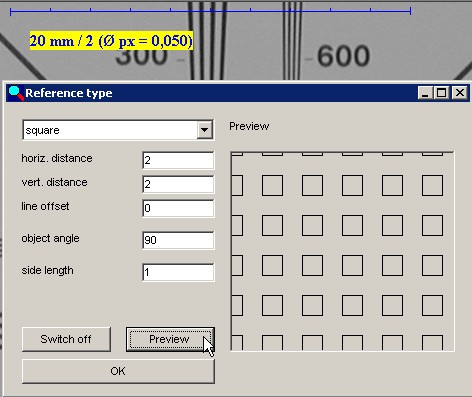
Task: Click the blue scale ruler line
Action: 211,11
